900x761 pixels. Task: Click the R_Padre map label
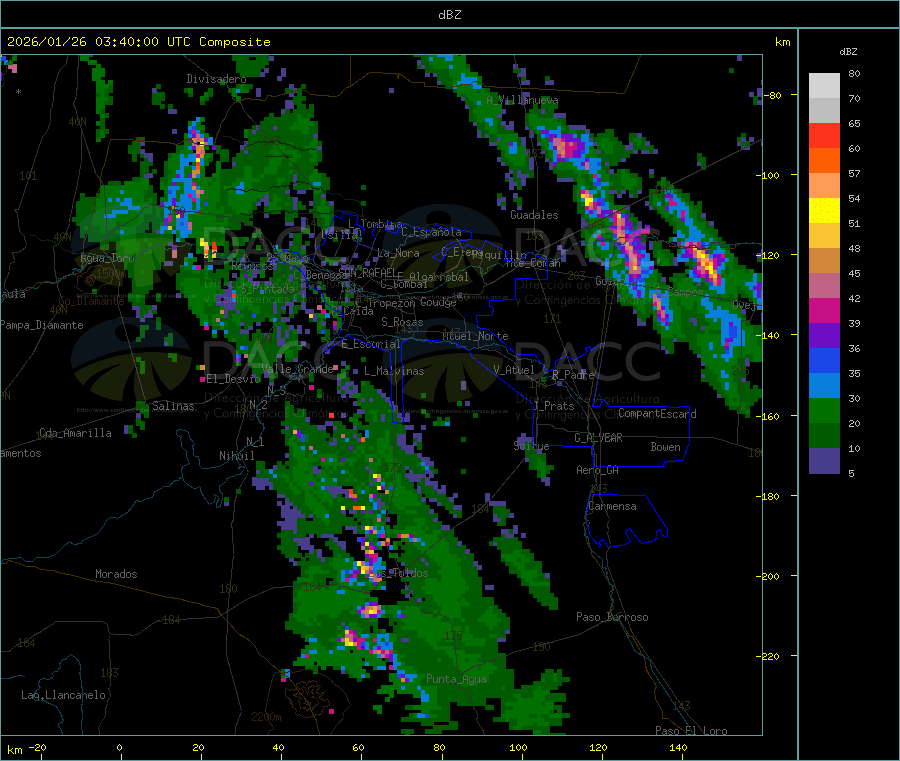[x=573, y=375]
